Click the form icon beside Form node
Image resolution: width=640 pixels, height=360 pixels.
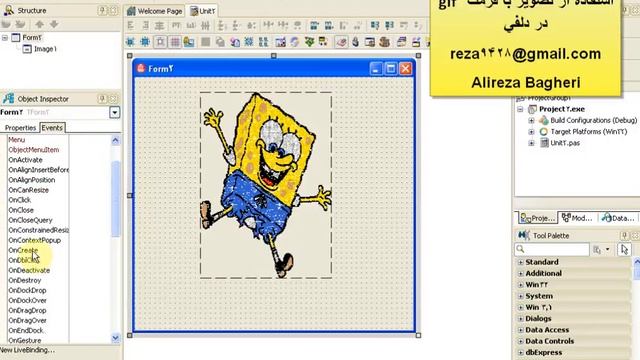(x=16, y=38)
